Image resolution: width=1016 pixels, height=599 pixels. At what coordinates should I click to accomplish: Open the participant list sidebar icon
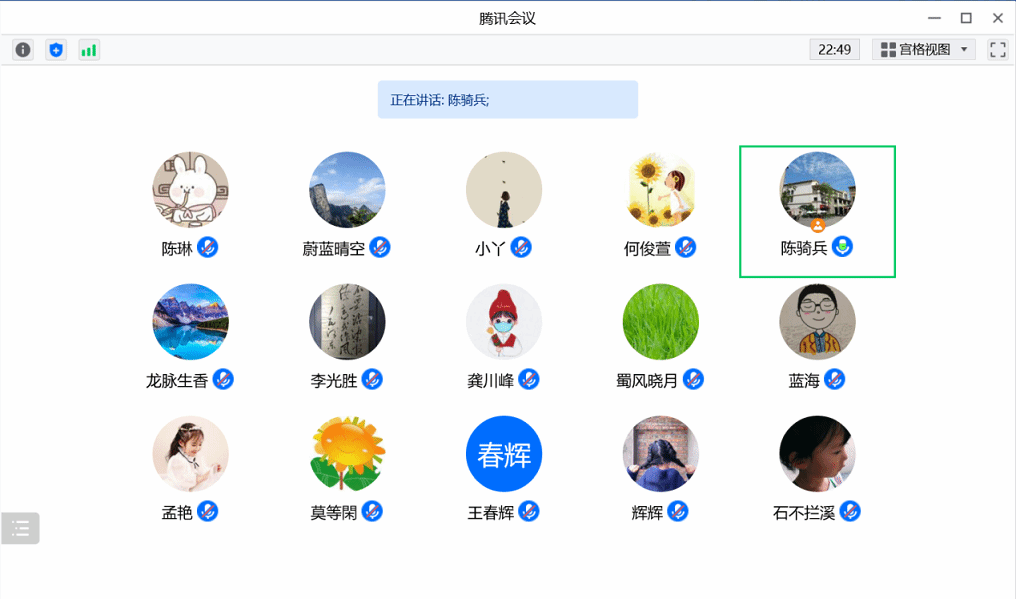coord(21,528)
